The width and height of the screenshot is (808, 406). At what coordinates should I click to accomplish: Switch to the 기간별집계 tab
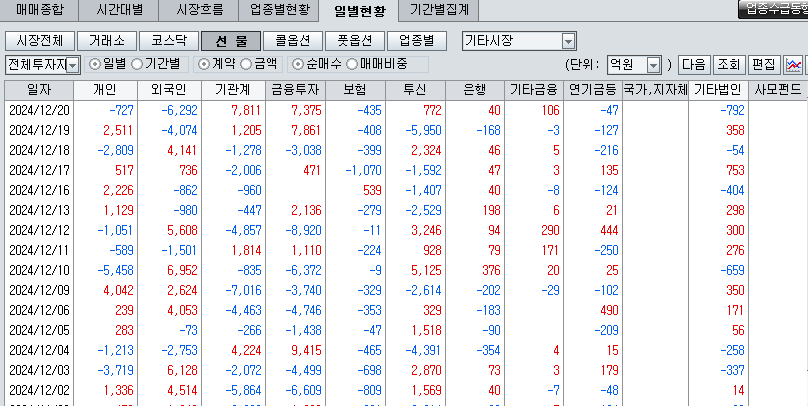439,10
